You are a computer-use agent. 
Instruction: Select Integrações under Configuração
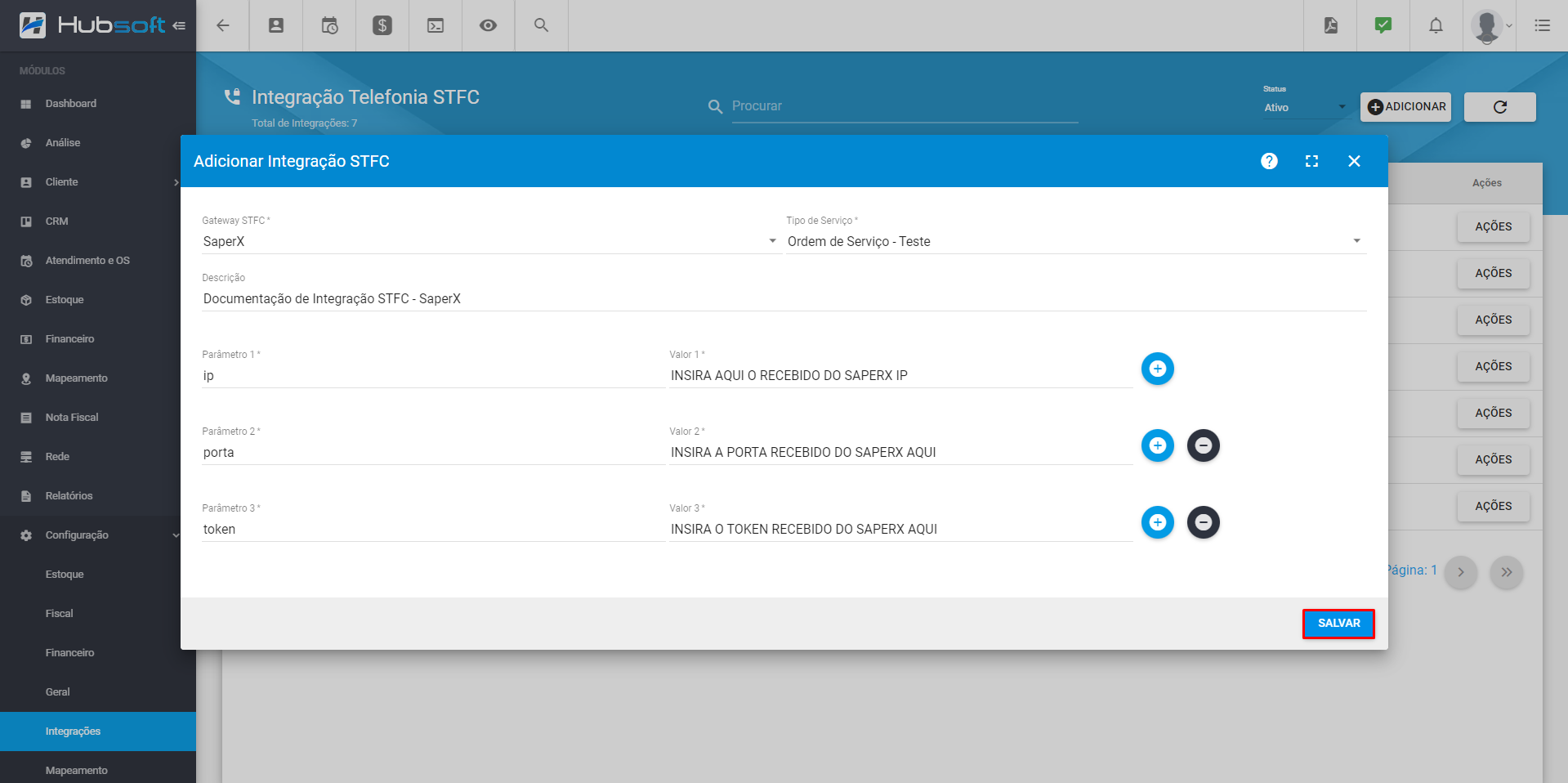click(98, 732)
